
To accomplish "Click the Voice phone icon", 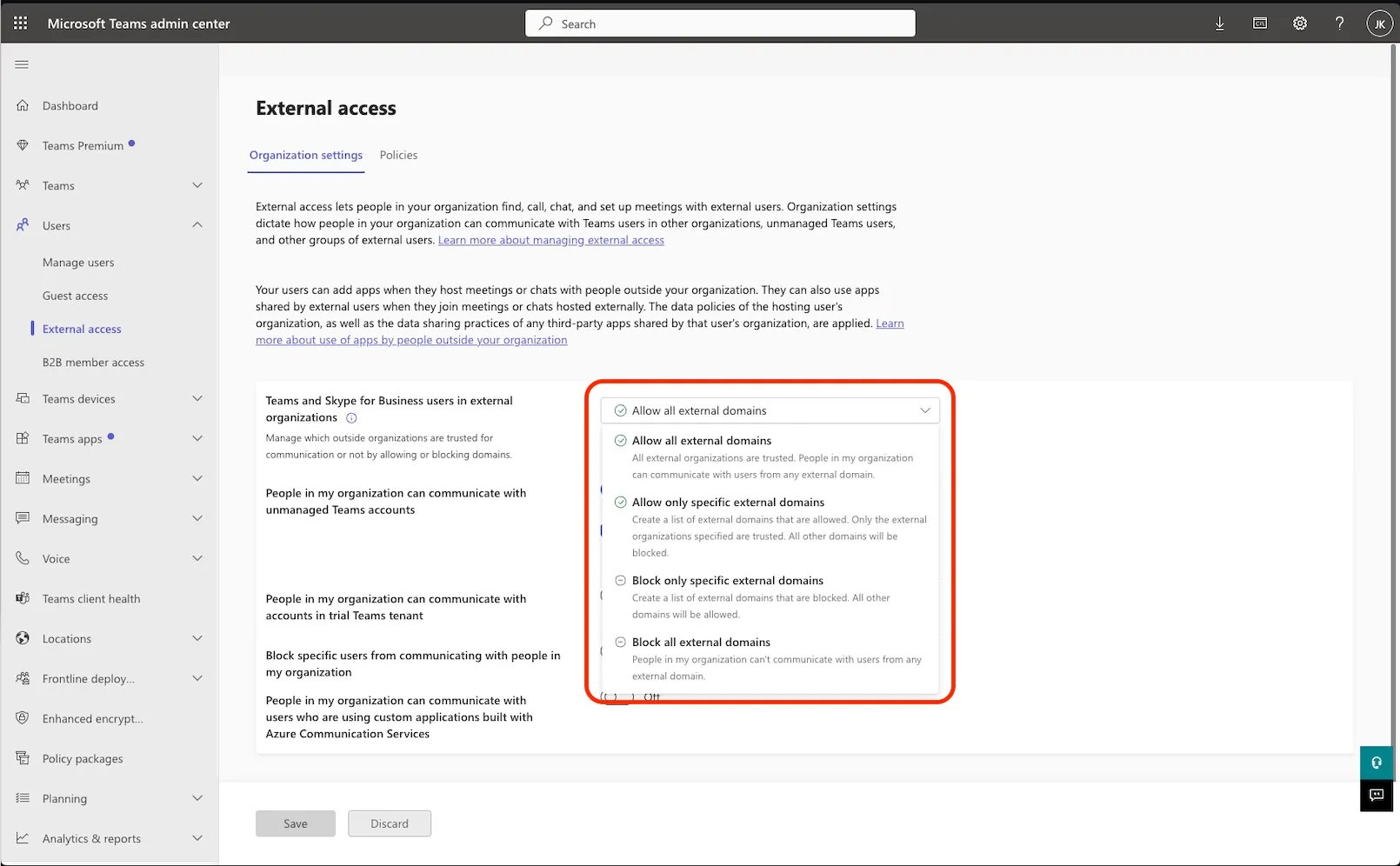I will tap(23, 558).
